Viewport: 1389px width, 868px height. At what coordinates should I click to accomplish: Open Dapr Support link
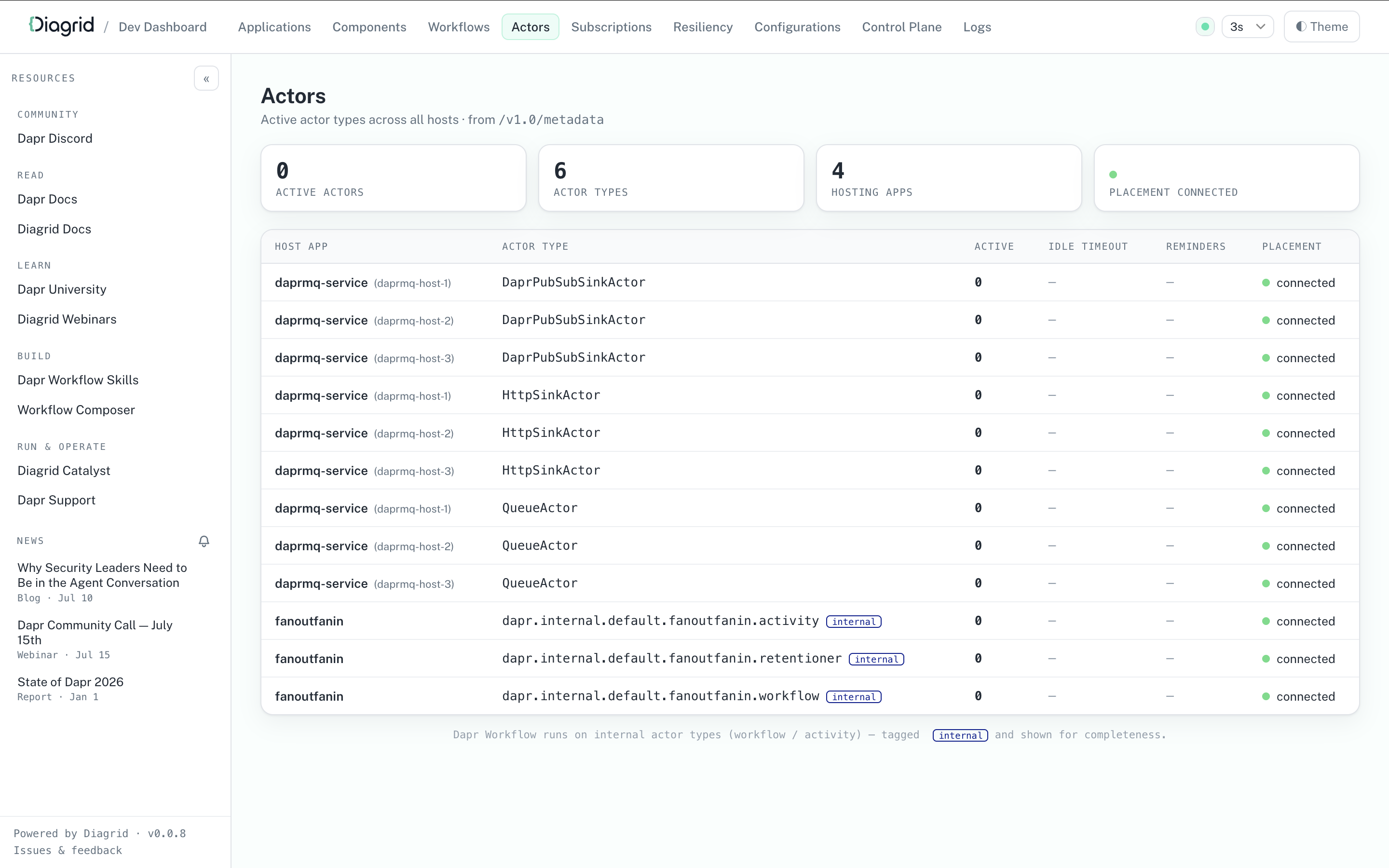[x=56, y=500]
